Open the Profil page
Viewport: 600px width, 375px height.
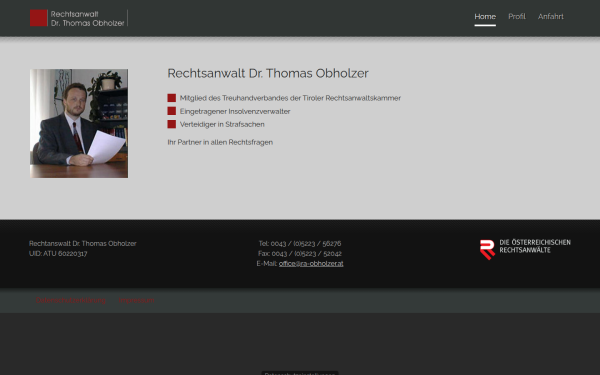coord(517,16)
